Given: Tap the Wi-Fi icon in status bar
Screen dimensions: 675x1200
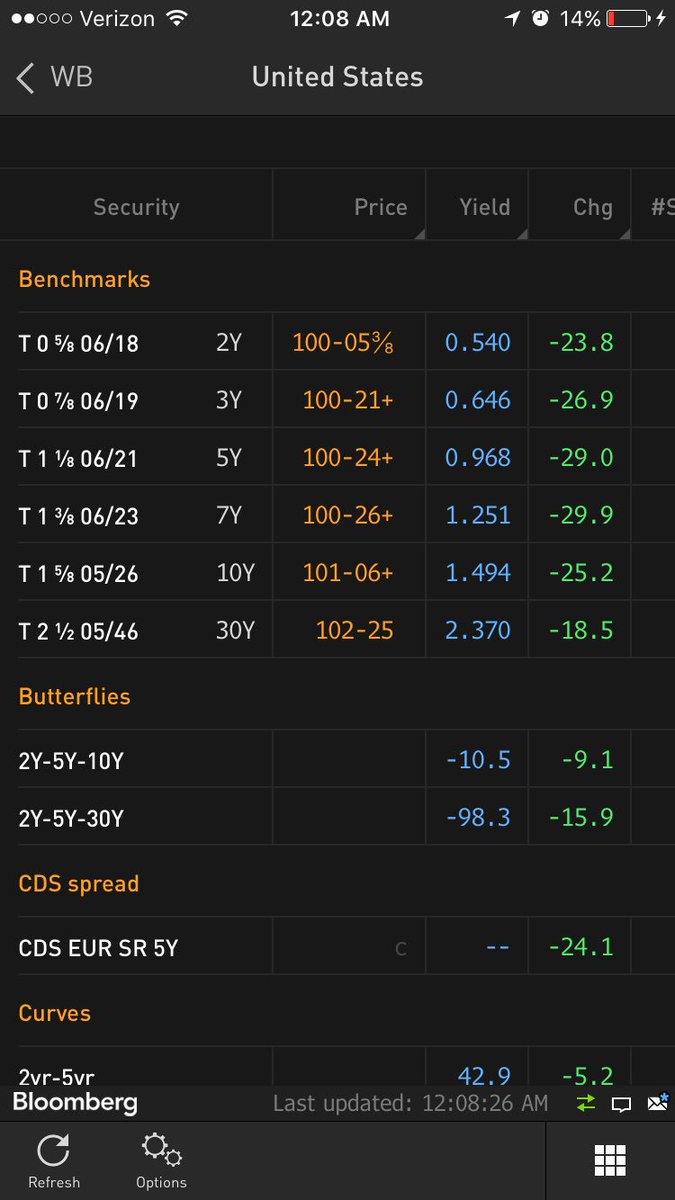Looking at the screenshot, I should 177,19.
